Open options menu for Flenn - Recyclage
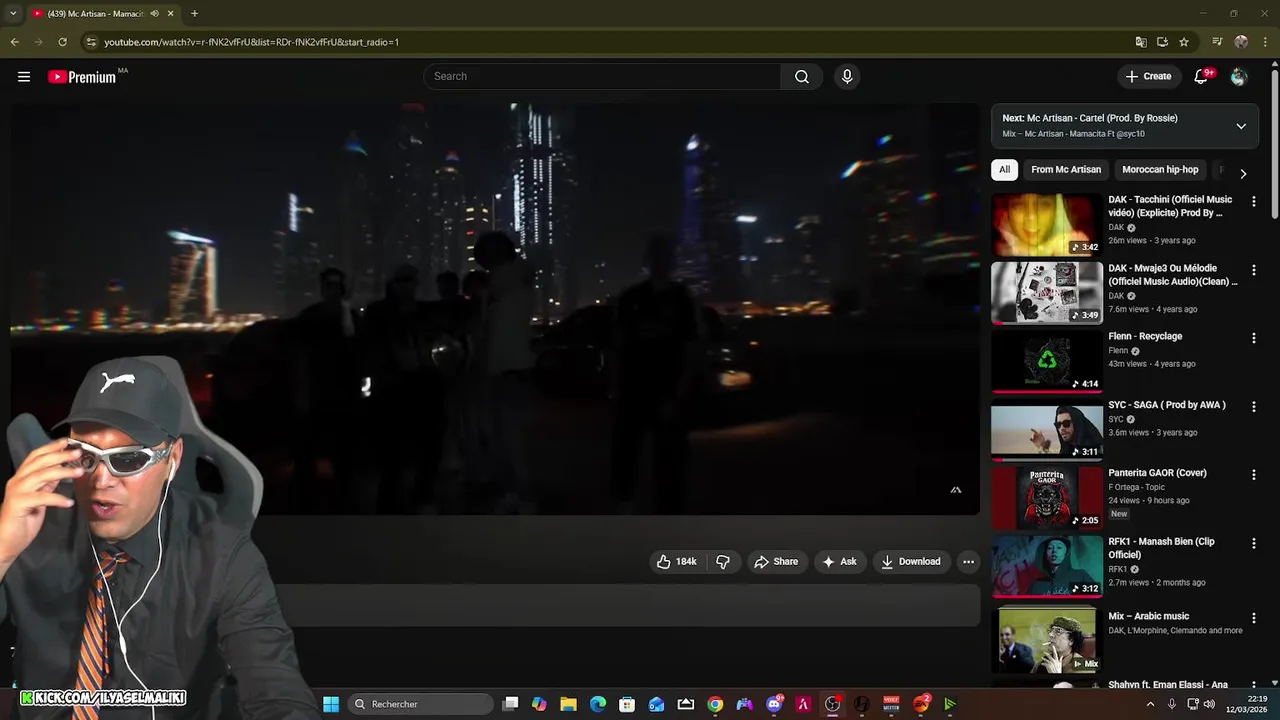 coord(1253,339)
